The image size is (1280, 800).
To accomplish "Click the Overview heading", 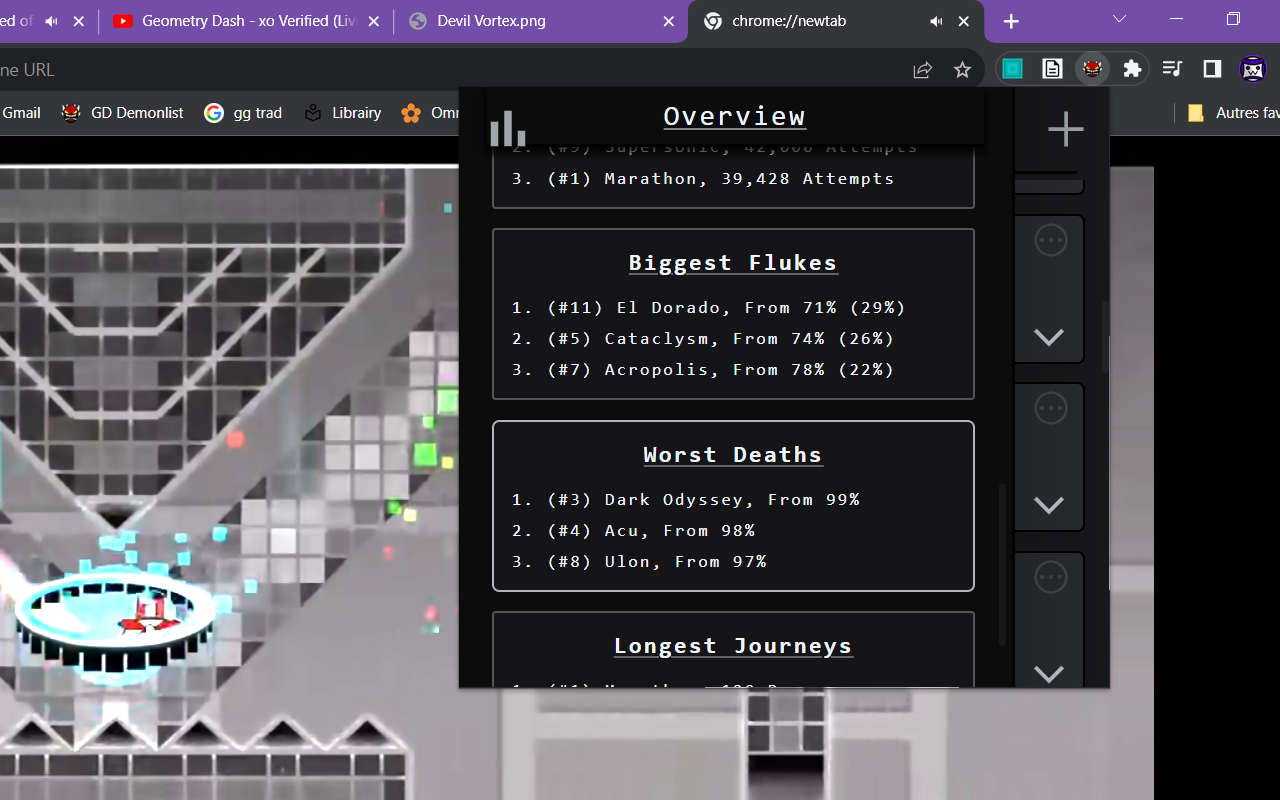I will pos(734,116).
